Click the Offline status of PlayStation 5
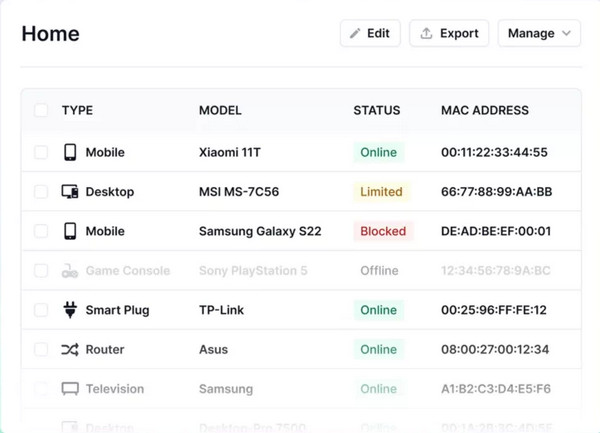 coord(379,270)
